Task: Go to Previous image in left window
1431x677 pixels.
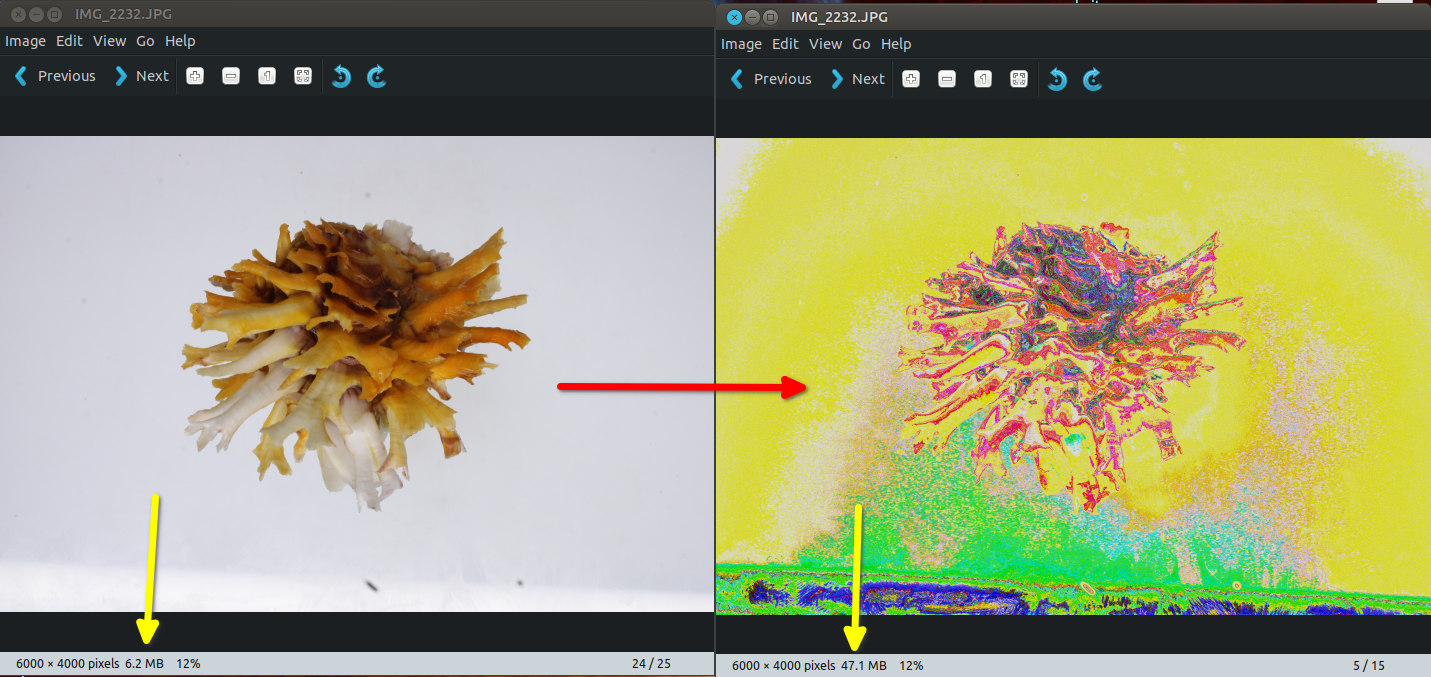Action: [55, 76]
